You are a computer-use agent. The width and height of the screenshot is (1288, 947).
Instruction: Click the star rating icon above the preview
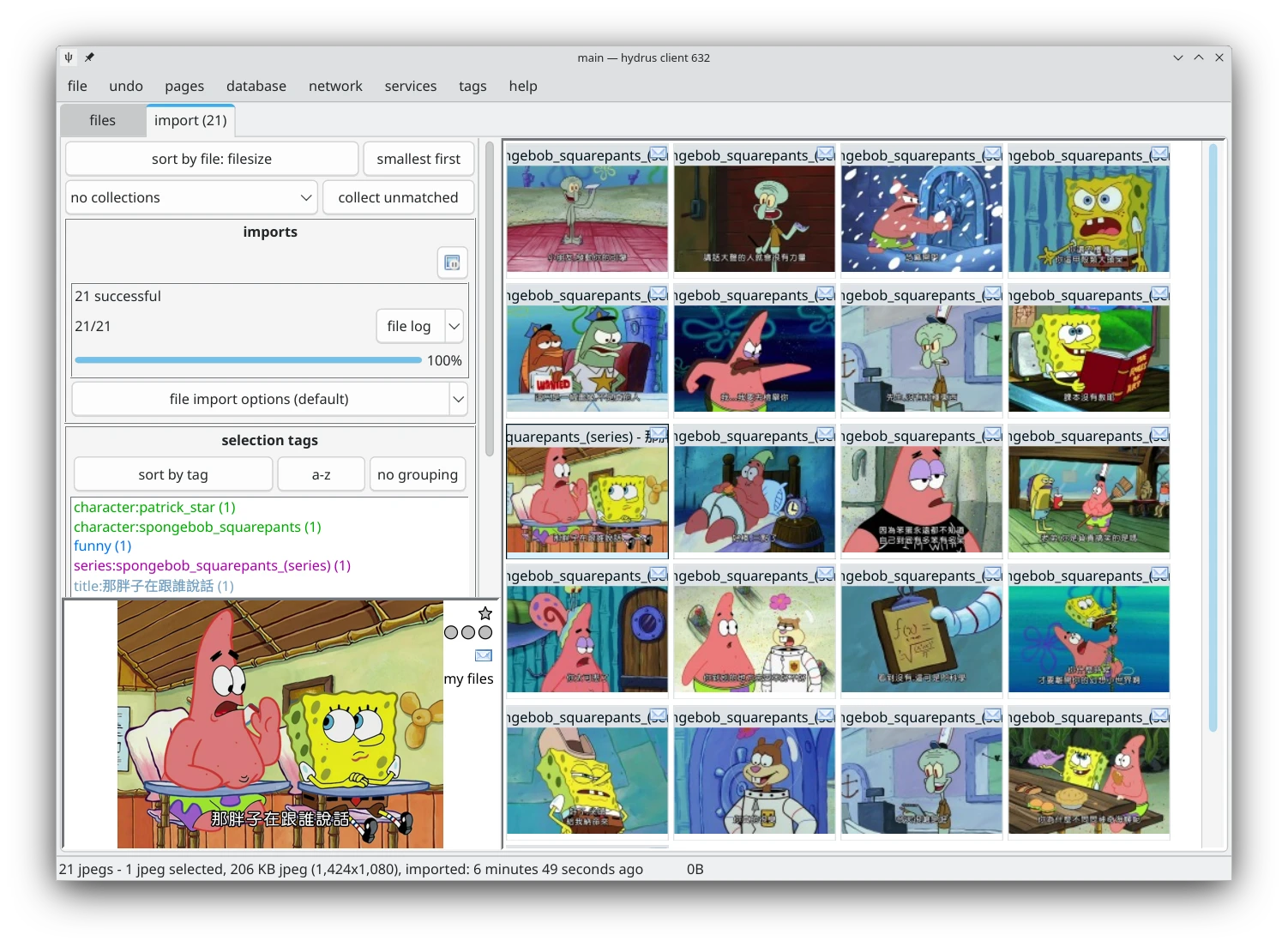(x=485, y=612)
